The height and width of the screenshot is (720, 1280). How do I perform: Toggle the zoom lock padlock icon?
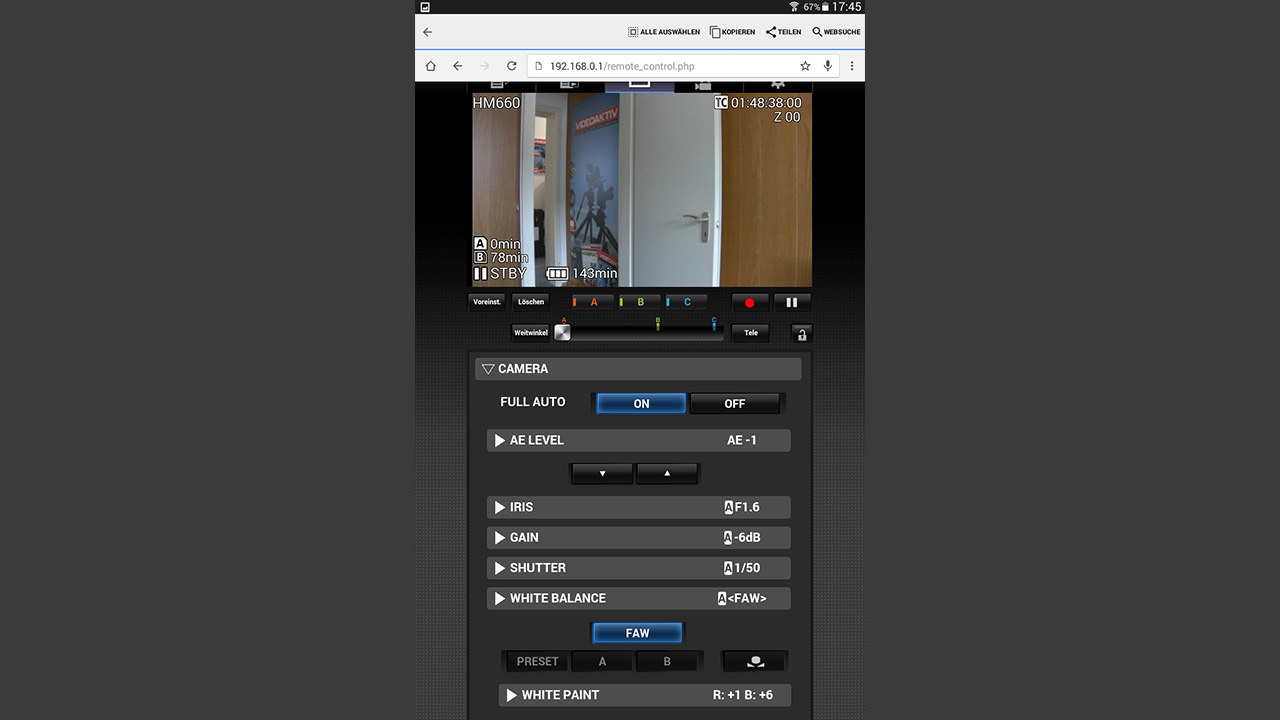point(801,334)
